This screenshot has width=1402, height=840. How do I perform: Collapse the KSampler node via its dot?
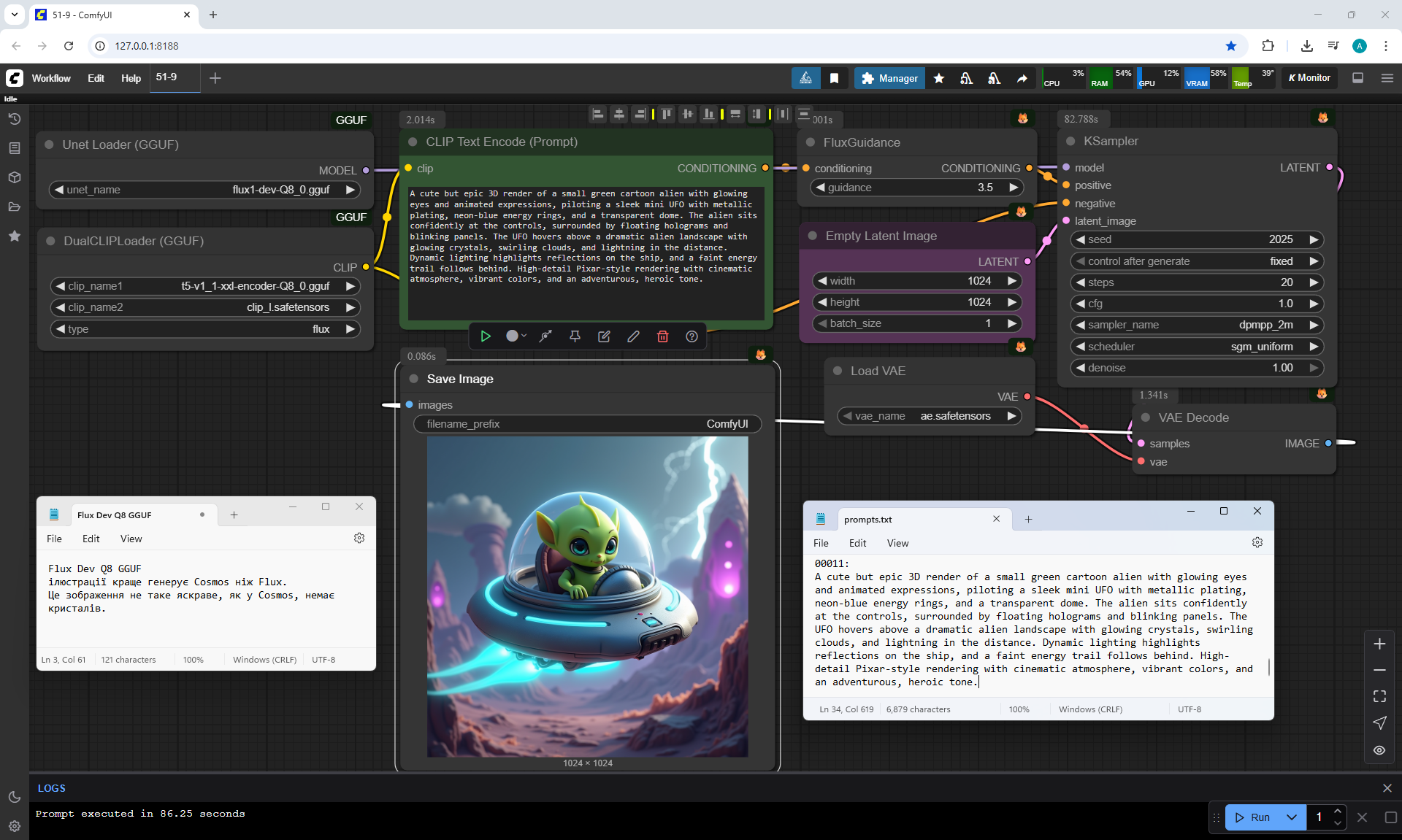[x=1070, y=142]
